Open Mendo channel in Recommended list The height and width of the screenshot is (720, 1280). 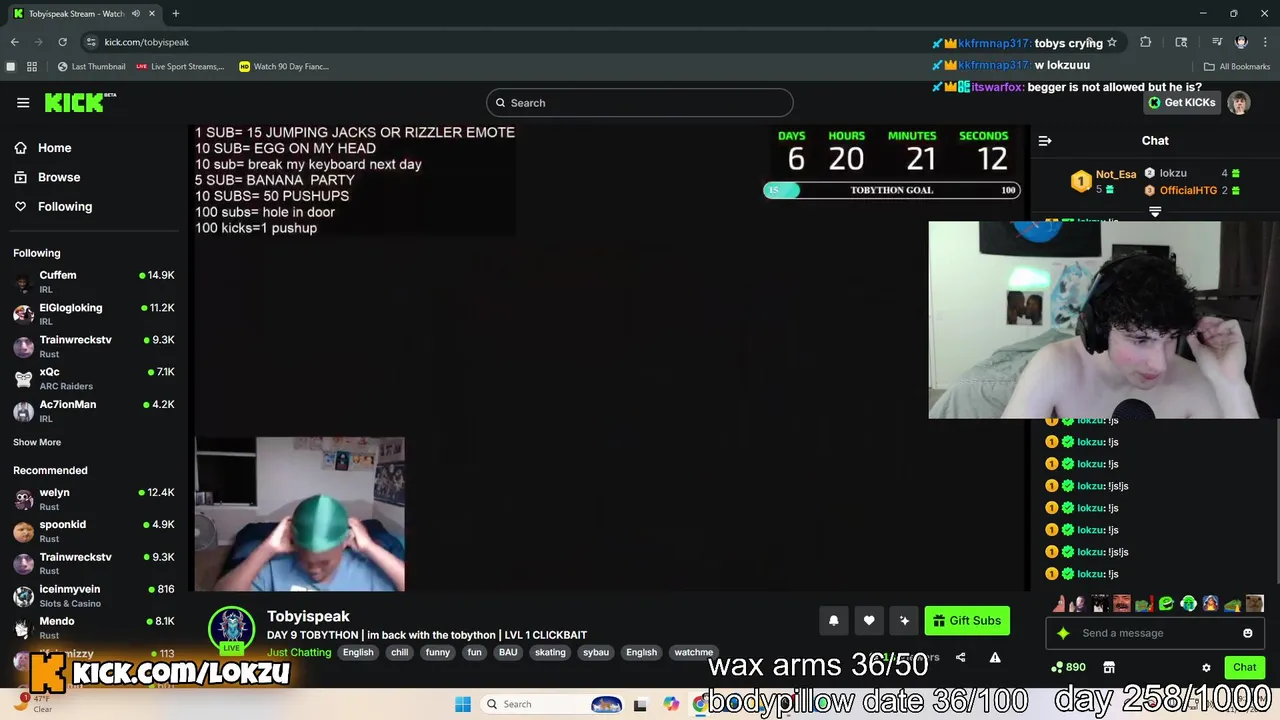click(94, 628)
